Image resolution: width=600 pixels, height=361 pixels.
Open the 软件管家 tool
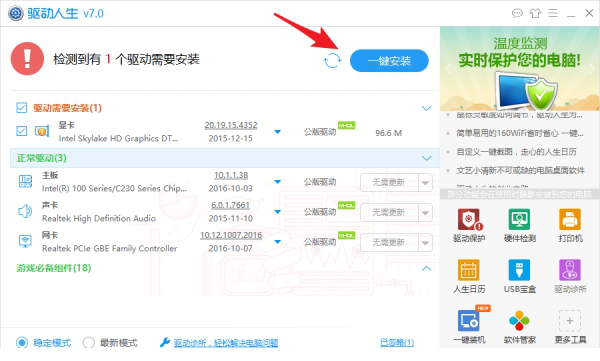tap(519, 327)
